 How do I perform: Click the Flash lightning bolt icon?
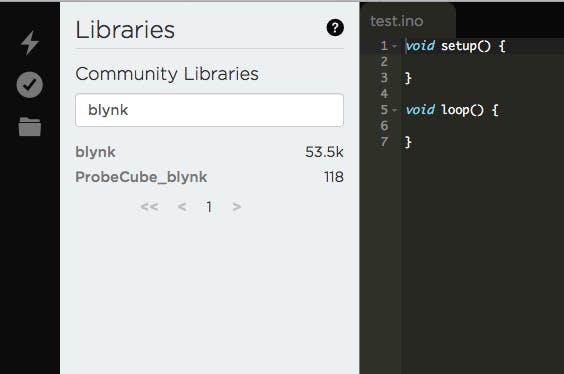[x=30, y=42]
